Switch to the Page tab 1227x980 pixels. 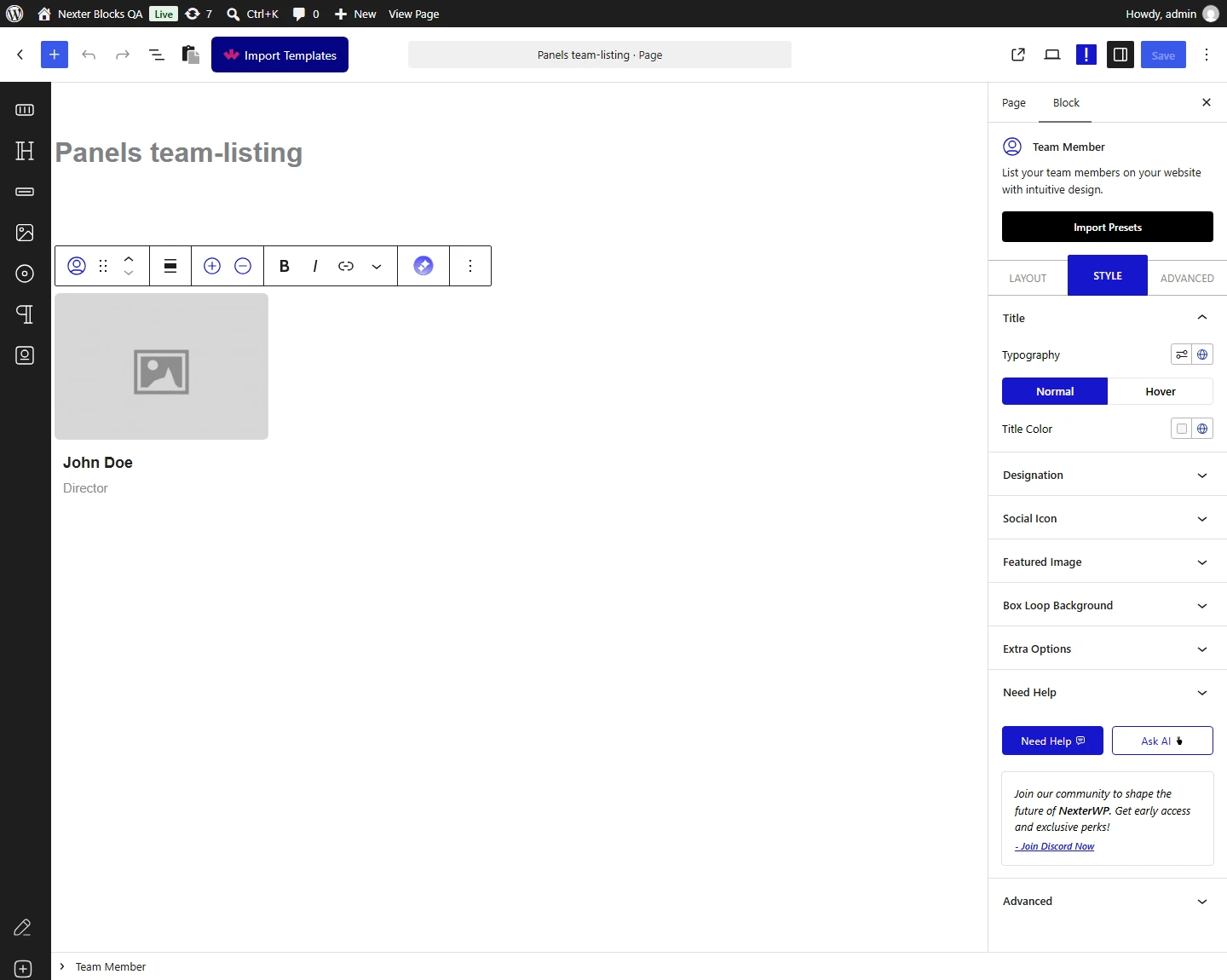click(x=1014, y=102)
